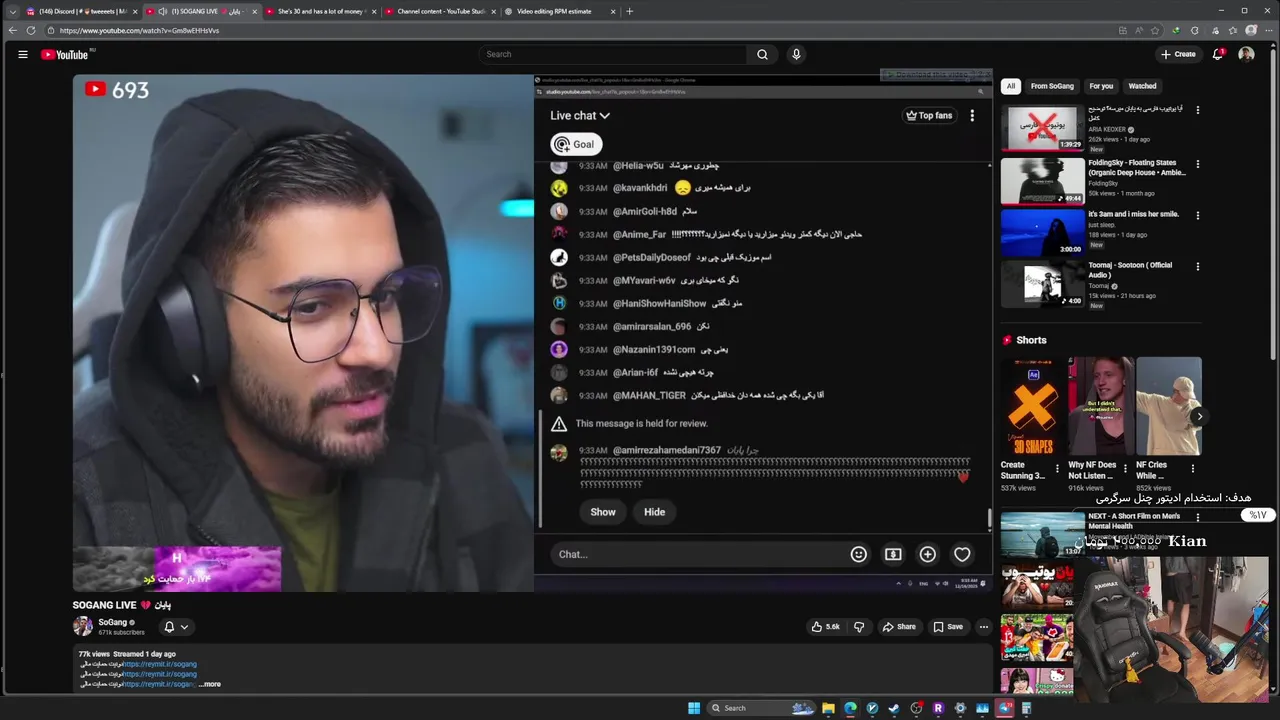Open first reymit.ir/sogang link
The height and width of the screenshot is (720, 1280).
(160, 664)
